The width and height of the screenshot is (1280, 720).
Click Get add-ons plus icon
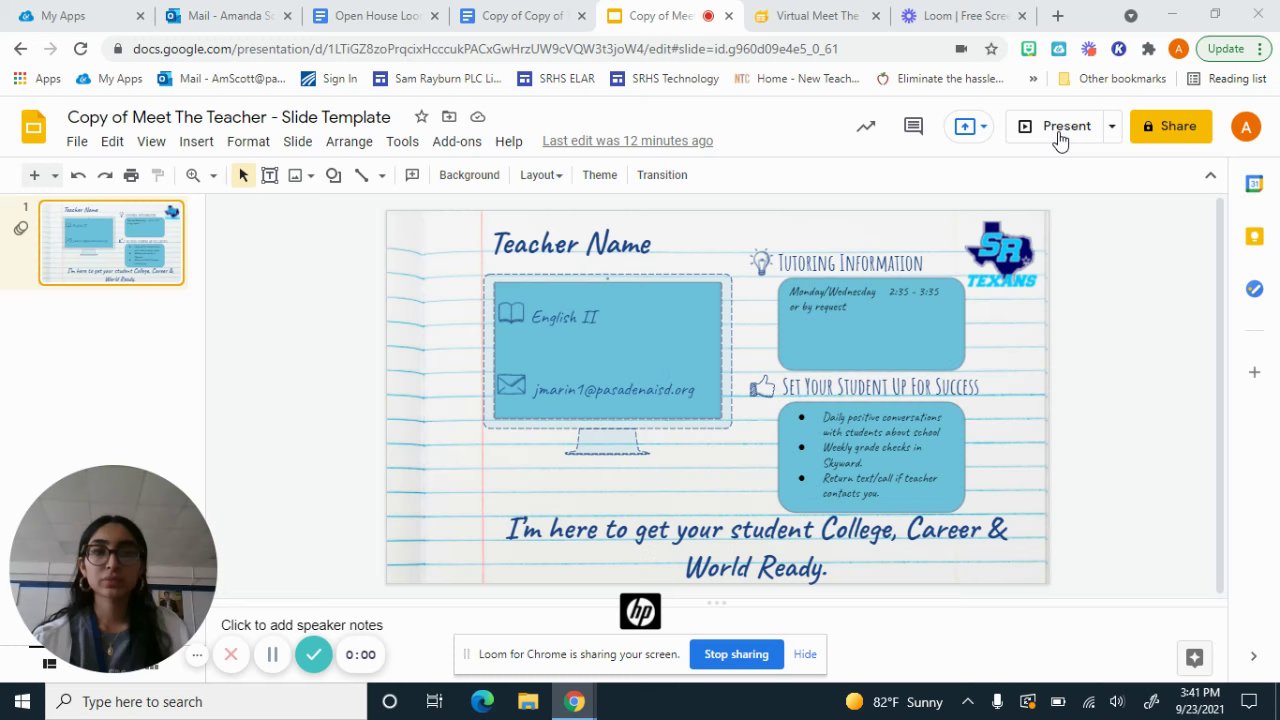[1254, 372]
